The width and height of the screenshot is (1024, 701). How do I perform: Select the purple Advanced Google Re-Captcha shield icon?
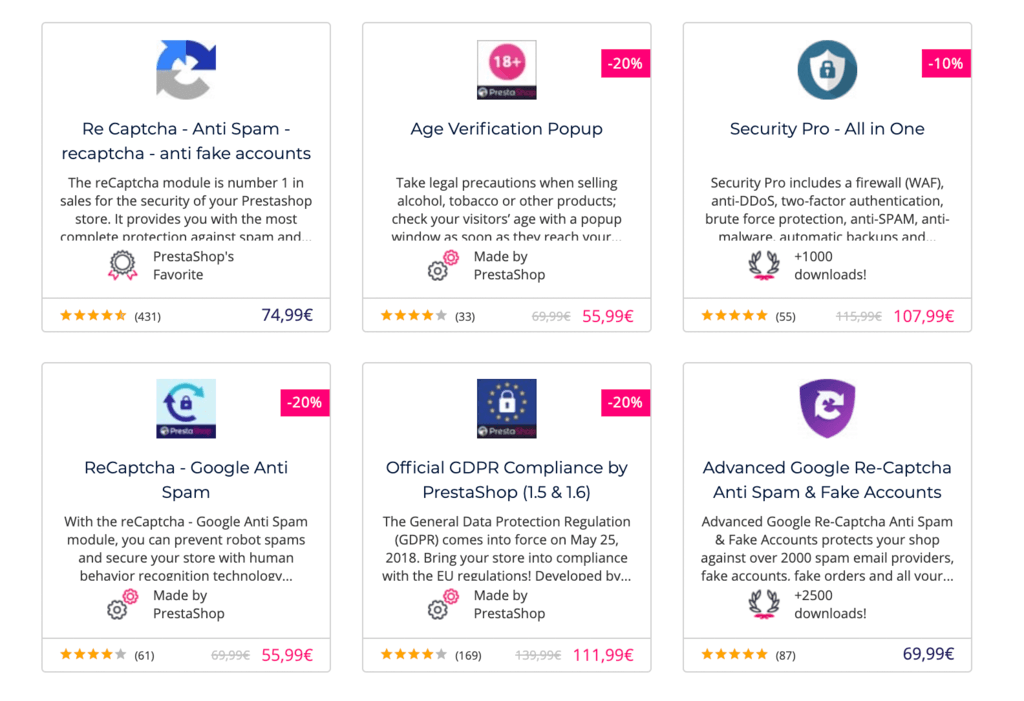coord(826,407)
